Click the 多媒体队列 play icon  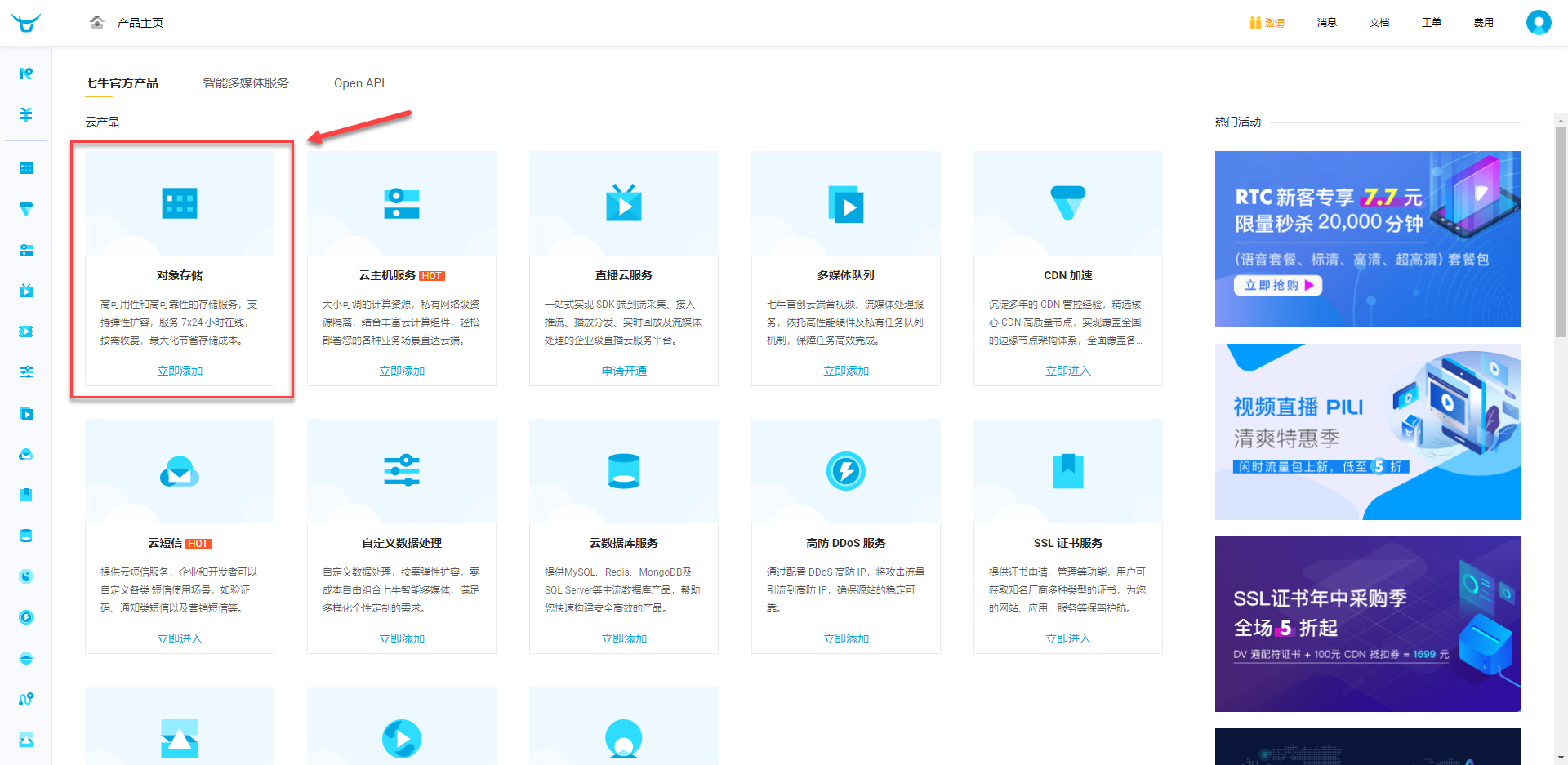point(846,204)
